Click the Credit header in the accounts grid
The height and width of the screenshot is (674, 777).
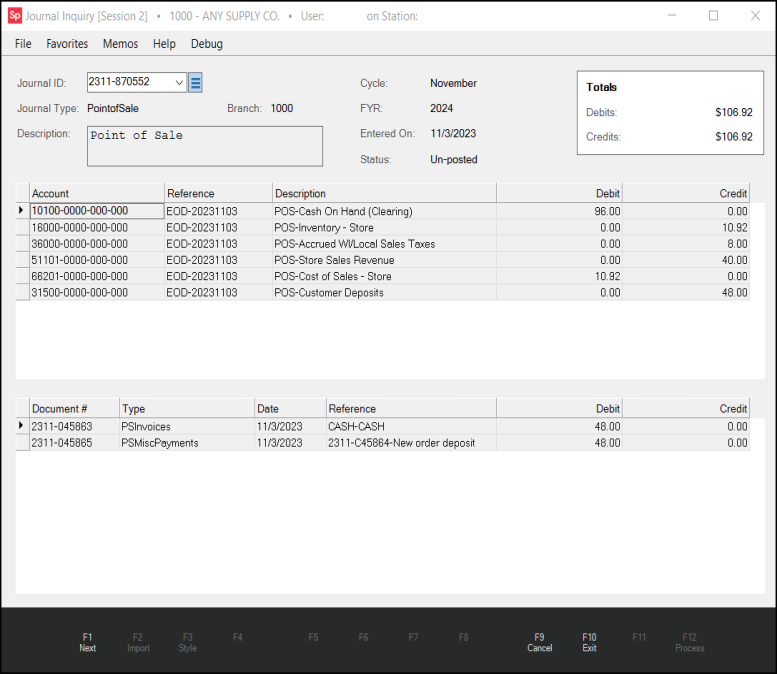point(686,193)
